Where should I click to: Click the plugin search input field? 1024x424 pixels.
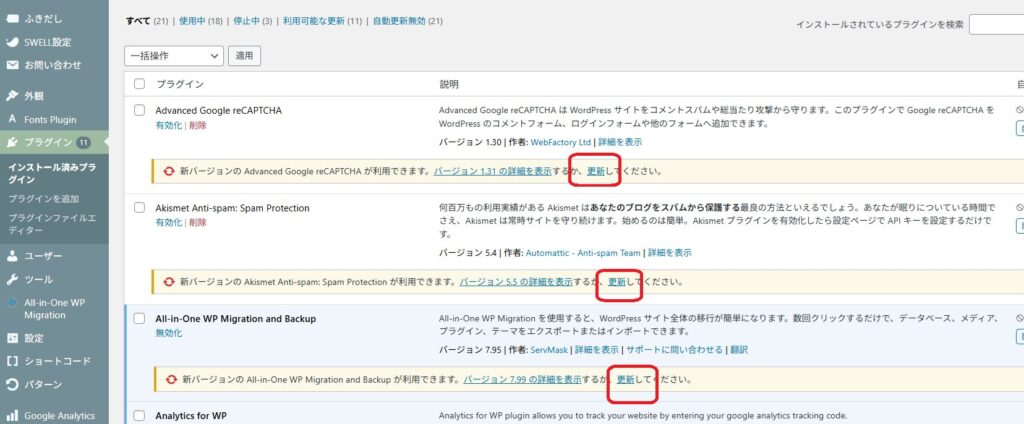[x=995, y=24]
